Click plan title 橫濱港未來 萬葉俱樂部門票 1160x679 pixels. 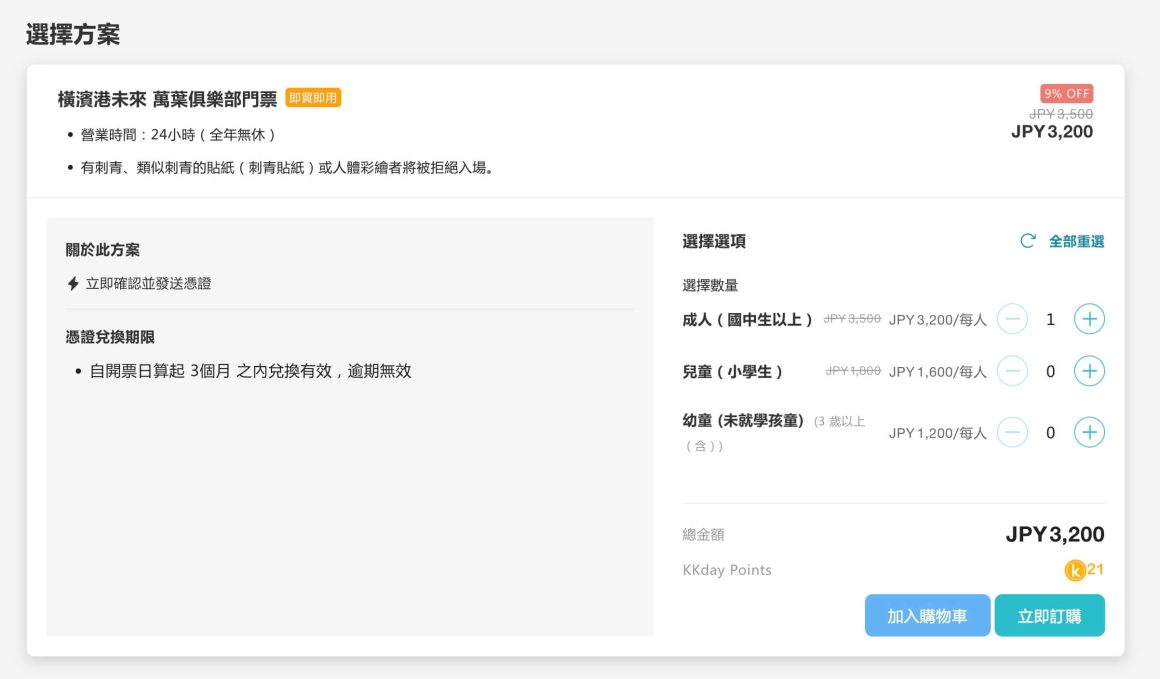167,98
